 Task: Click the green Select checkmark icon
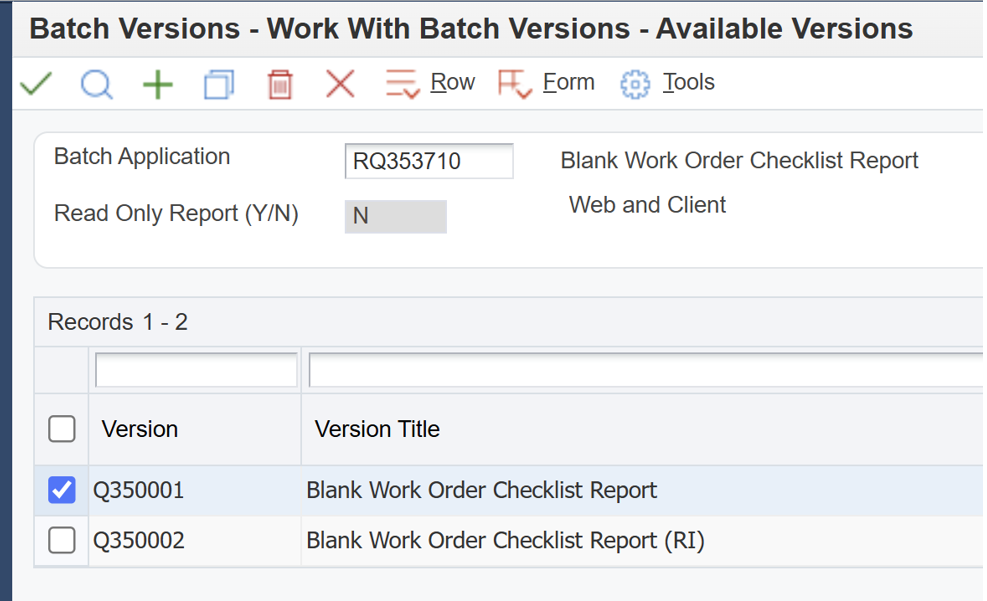(x=36, y=84)
